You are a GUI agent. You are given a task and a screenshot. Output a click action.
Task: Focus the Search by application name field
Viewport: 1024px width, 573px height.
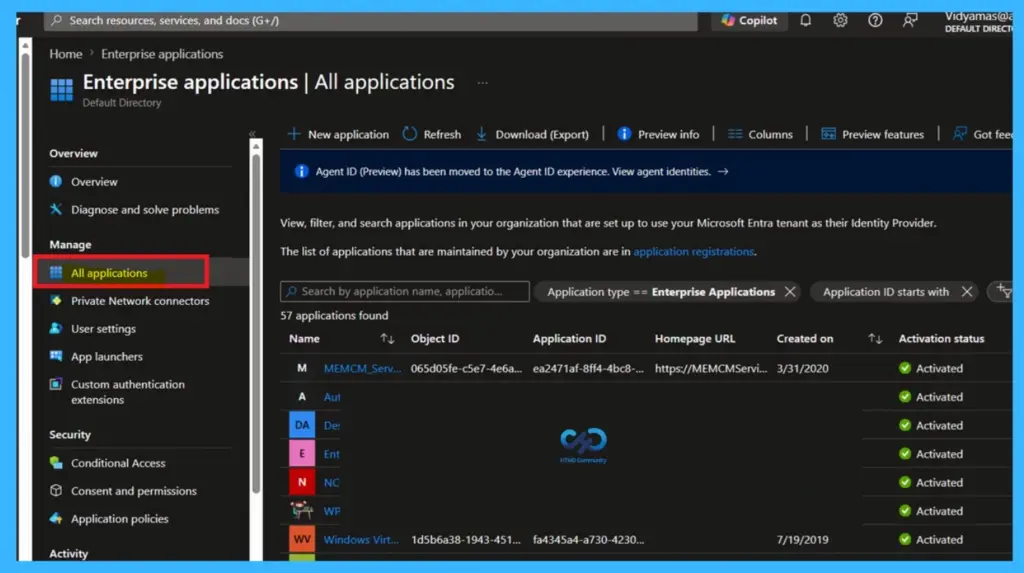click(x=405, y=291)
